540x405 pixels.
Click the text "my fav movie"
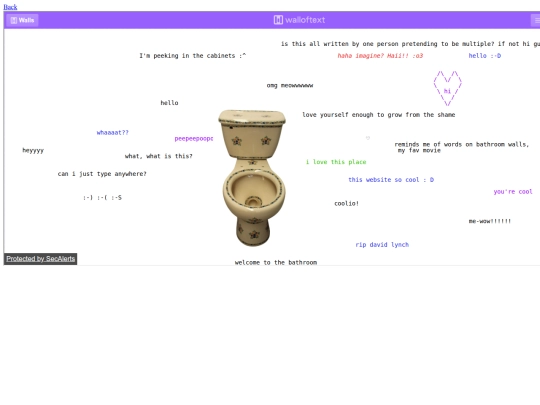coord(419,150)
